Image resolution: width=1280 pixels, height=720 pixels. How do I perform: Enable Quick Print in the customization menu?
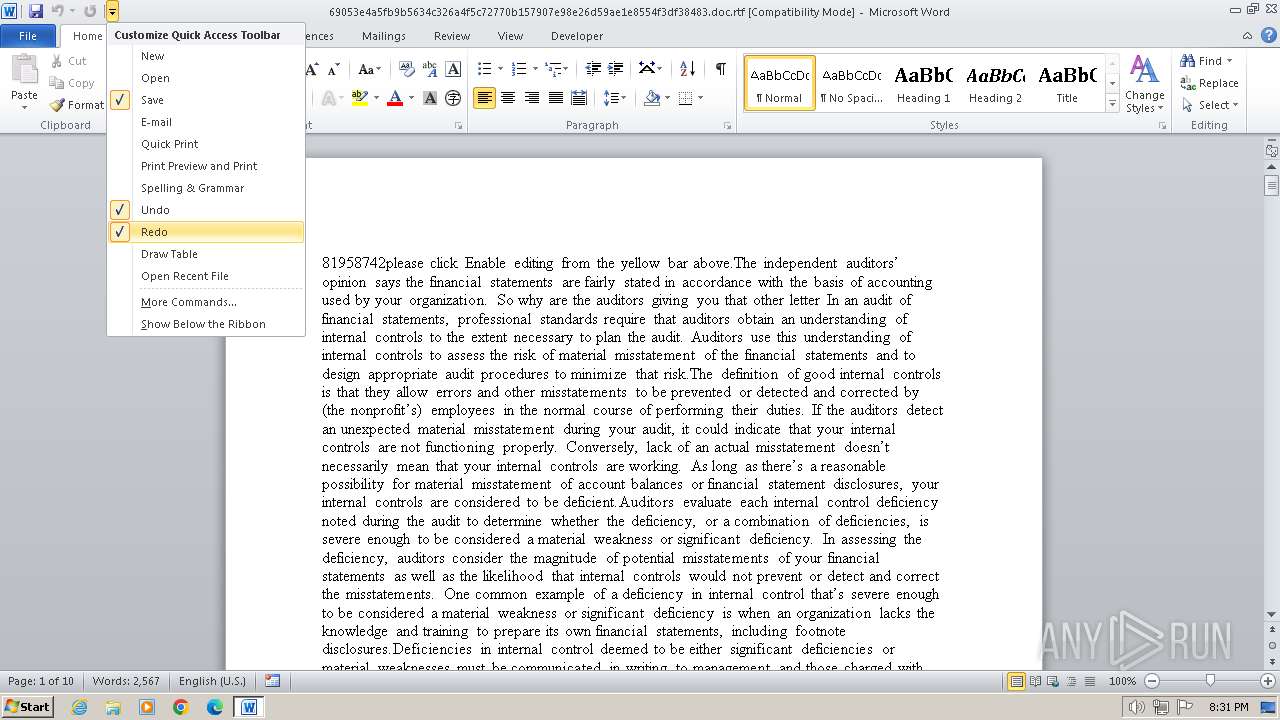click(x=205, y=144)
